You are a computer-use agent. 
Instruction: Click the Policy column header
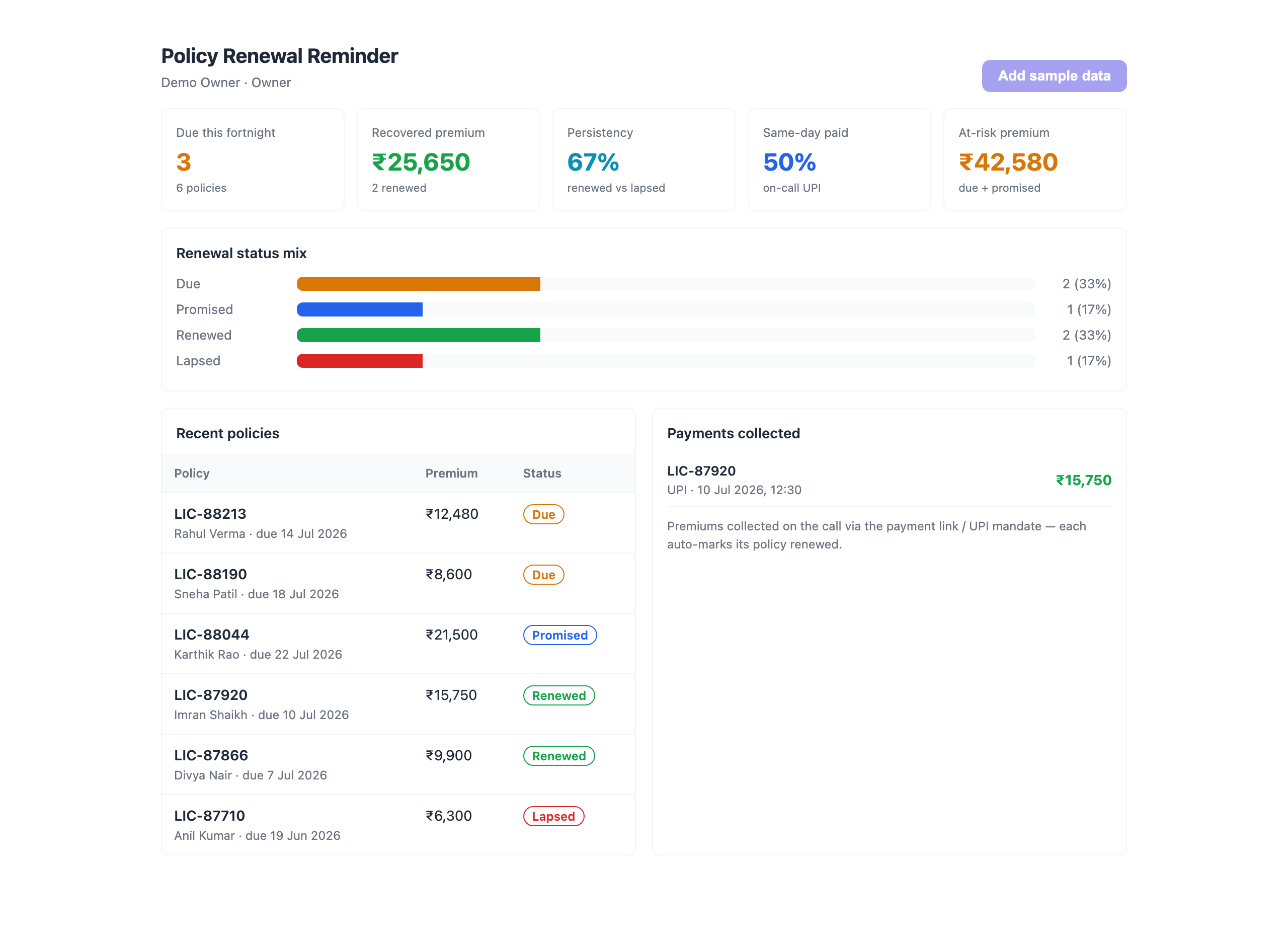[x=192, y=473]
